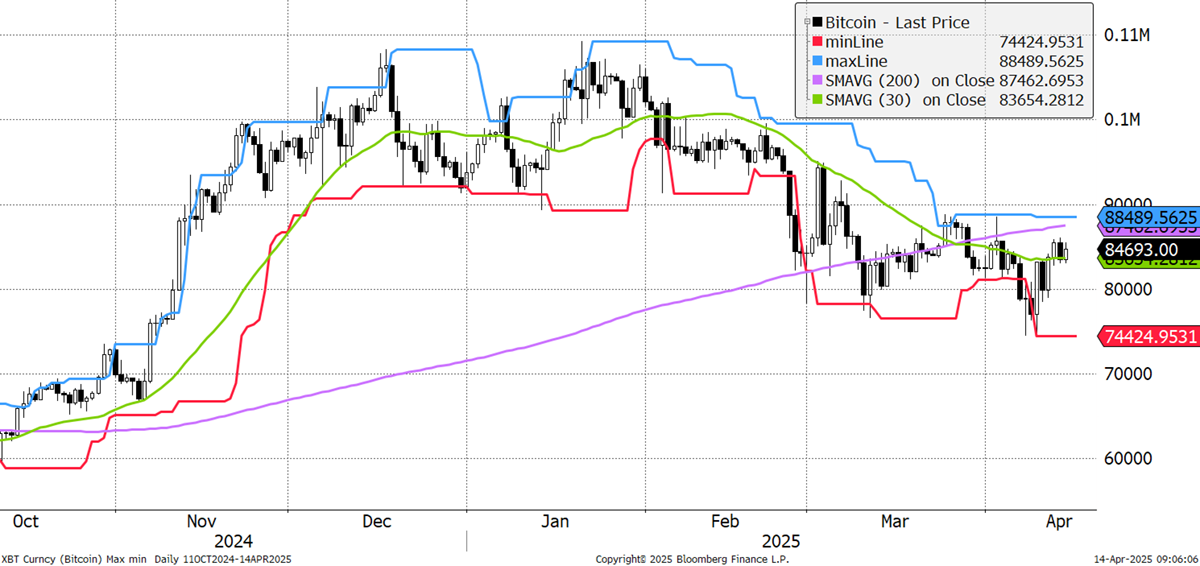Image resolution: width=1200 pixels, height=566 pixels.
Task: Click legend value 87462.6953
Action: [x=1040, y=80]
